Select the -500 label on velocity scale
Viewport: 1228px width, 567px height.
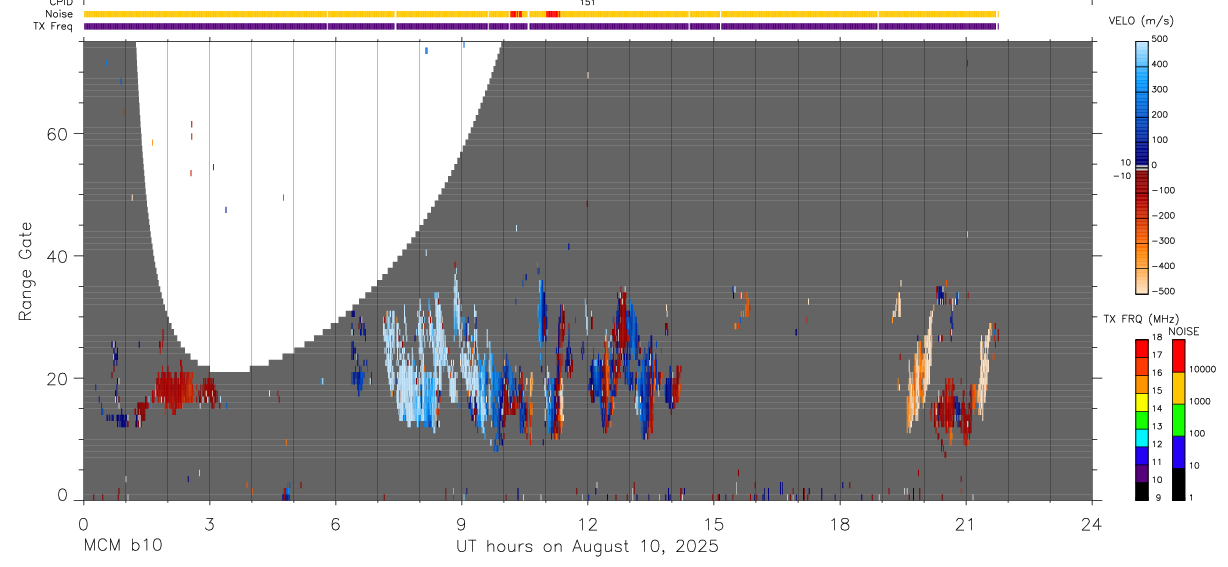point(1161,291)
